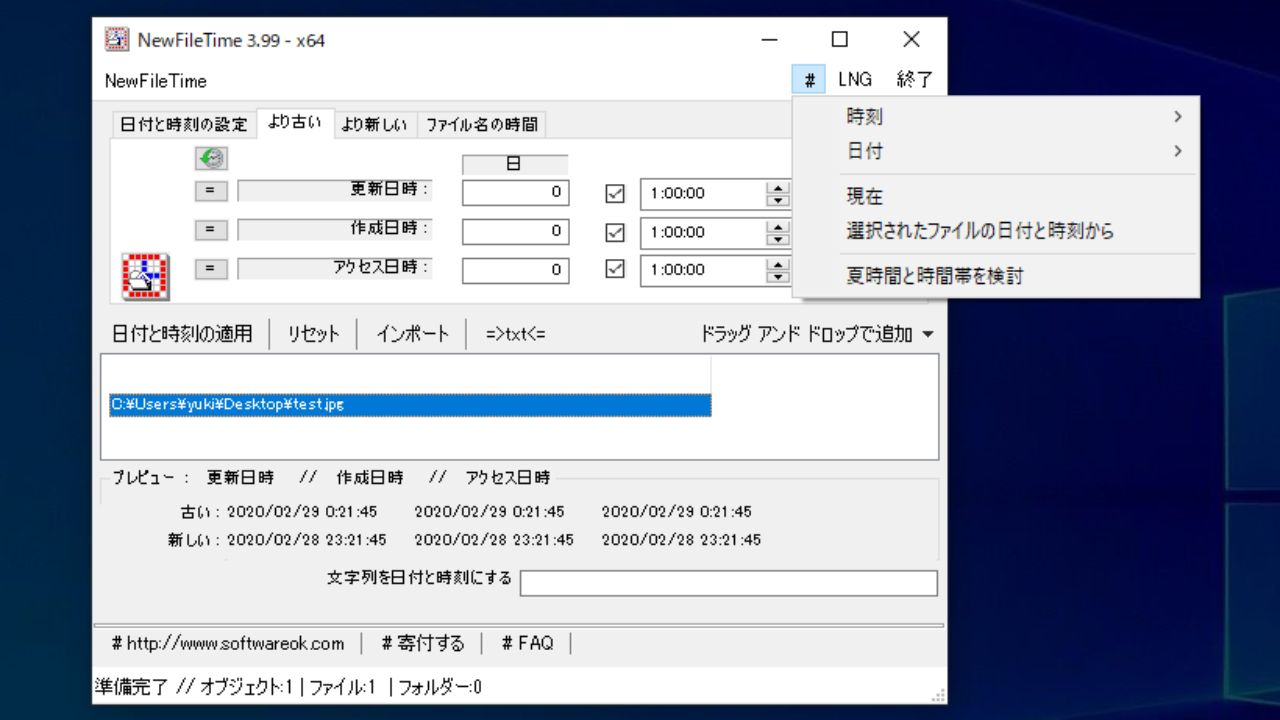The height and width of the screenshot is (720, 1280).
Task: Click the 1:00:00 time field for アクセス日時
Action: [703, 269]
